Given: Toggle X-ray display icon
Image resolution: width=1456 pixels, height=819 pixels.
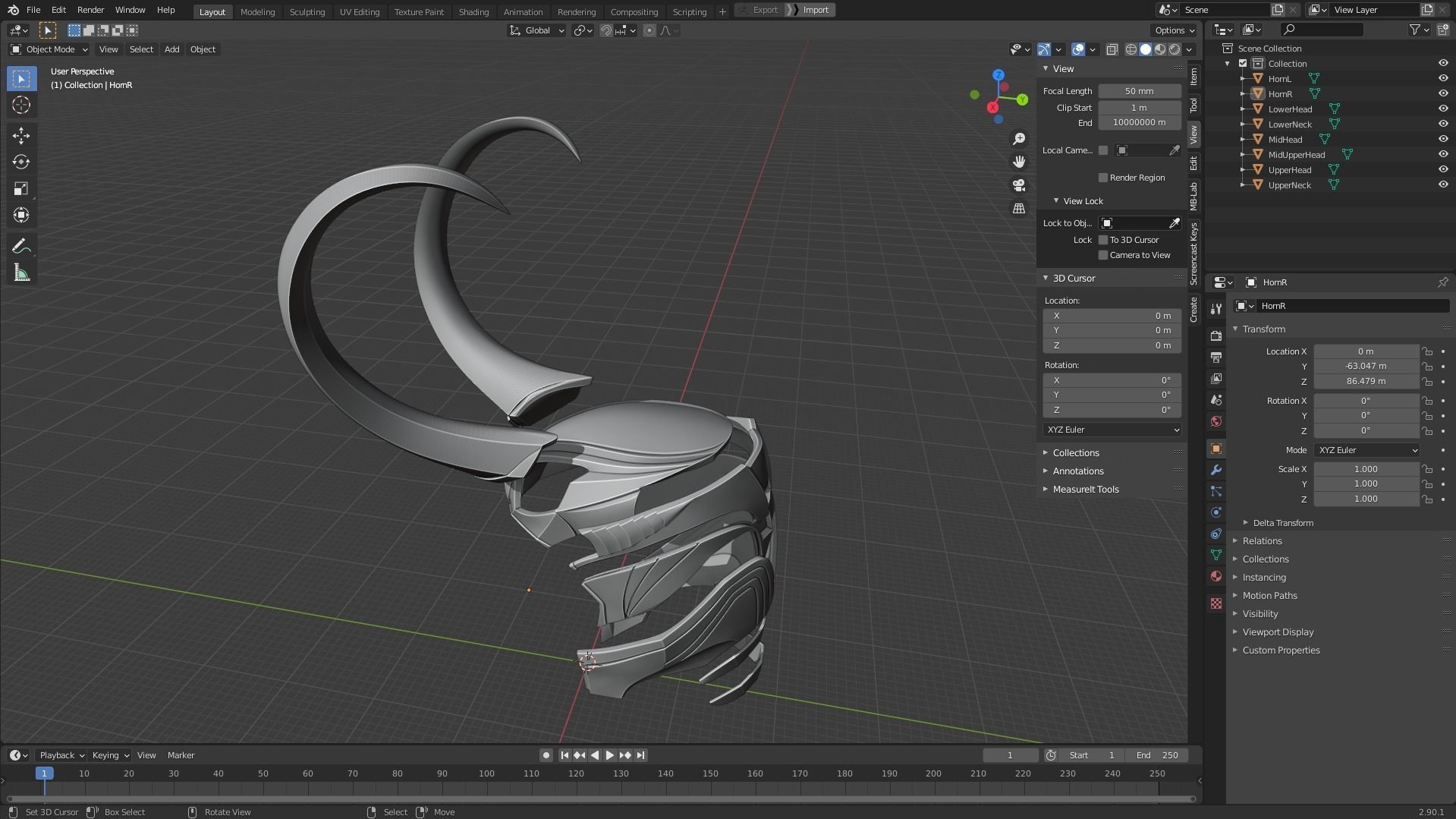Looking at the screenshot, I should click(x=1112, y=49).
